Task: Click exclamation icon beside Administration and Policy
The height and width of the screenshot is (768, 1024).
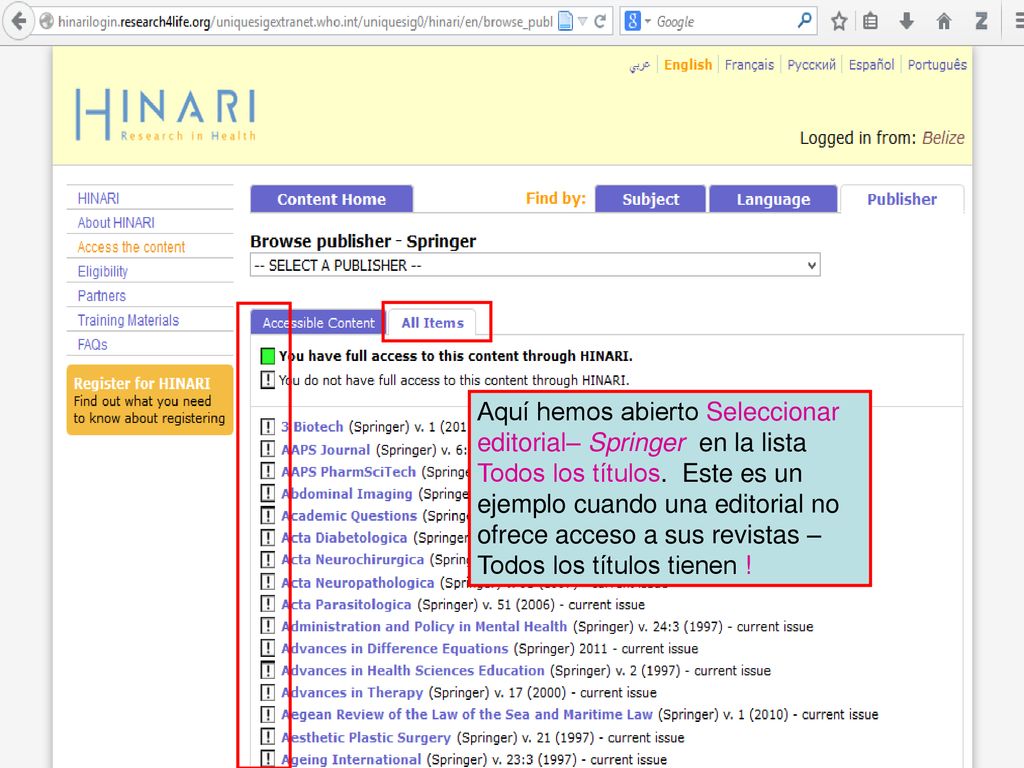Action: pyautogui.click(x=267, y=626)
